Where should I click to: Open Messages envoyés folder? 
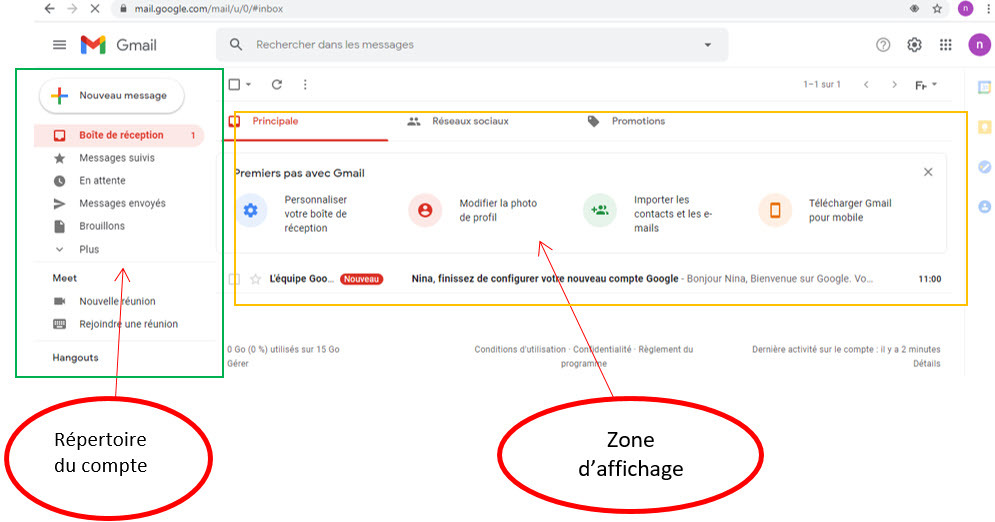[122, 204]
